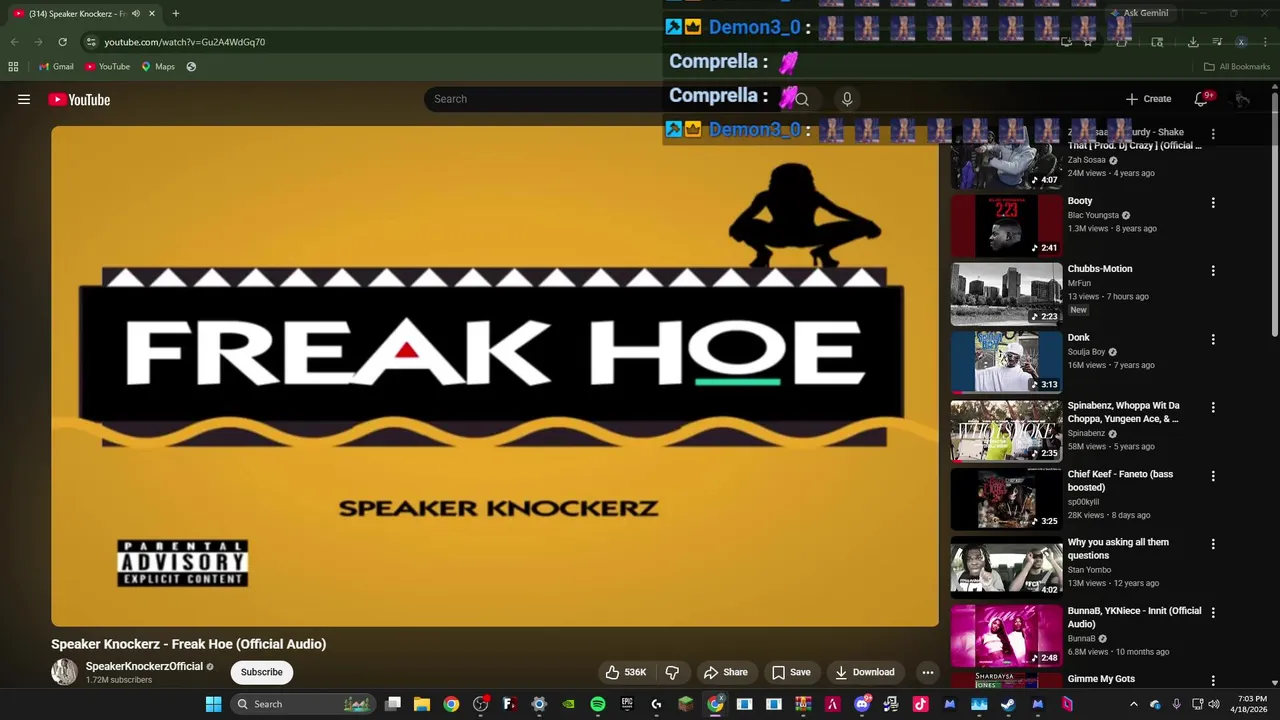Open the Booty video thumbnail
This screenshot has width=1280, height=720.
click(1006, 225)
